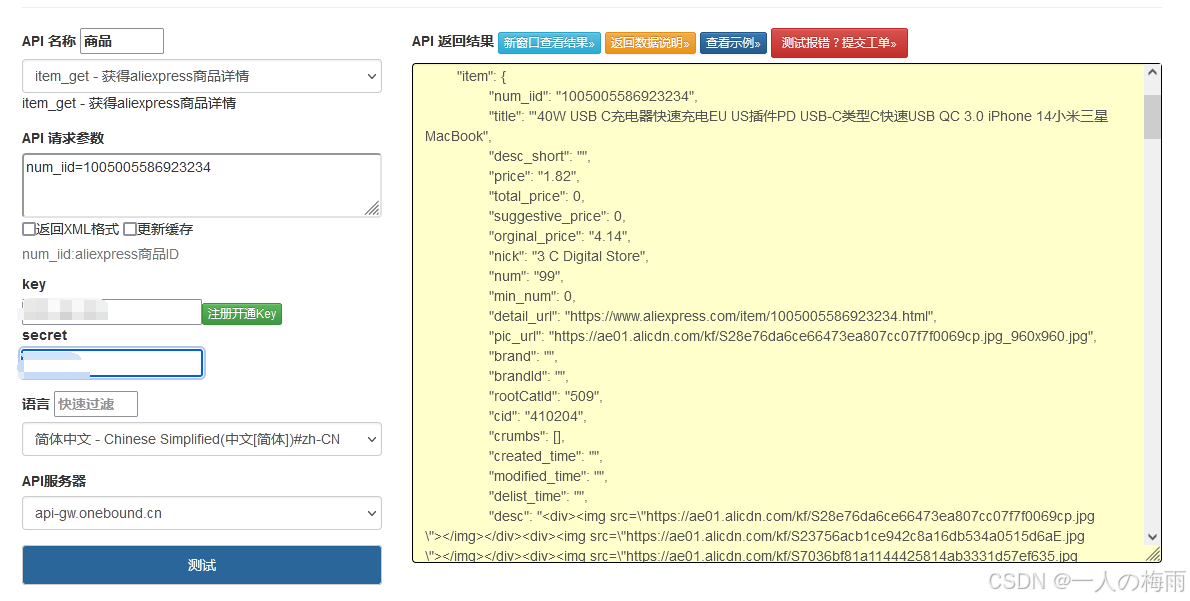Click the blue 测试 button
The image size is (1190, 601).
pyautogui.click(x=202, y=565)
